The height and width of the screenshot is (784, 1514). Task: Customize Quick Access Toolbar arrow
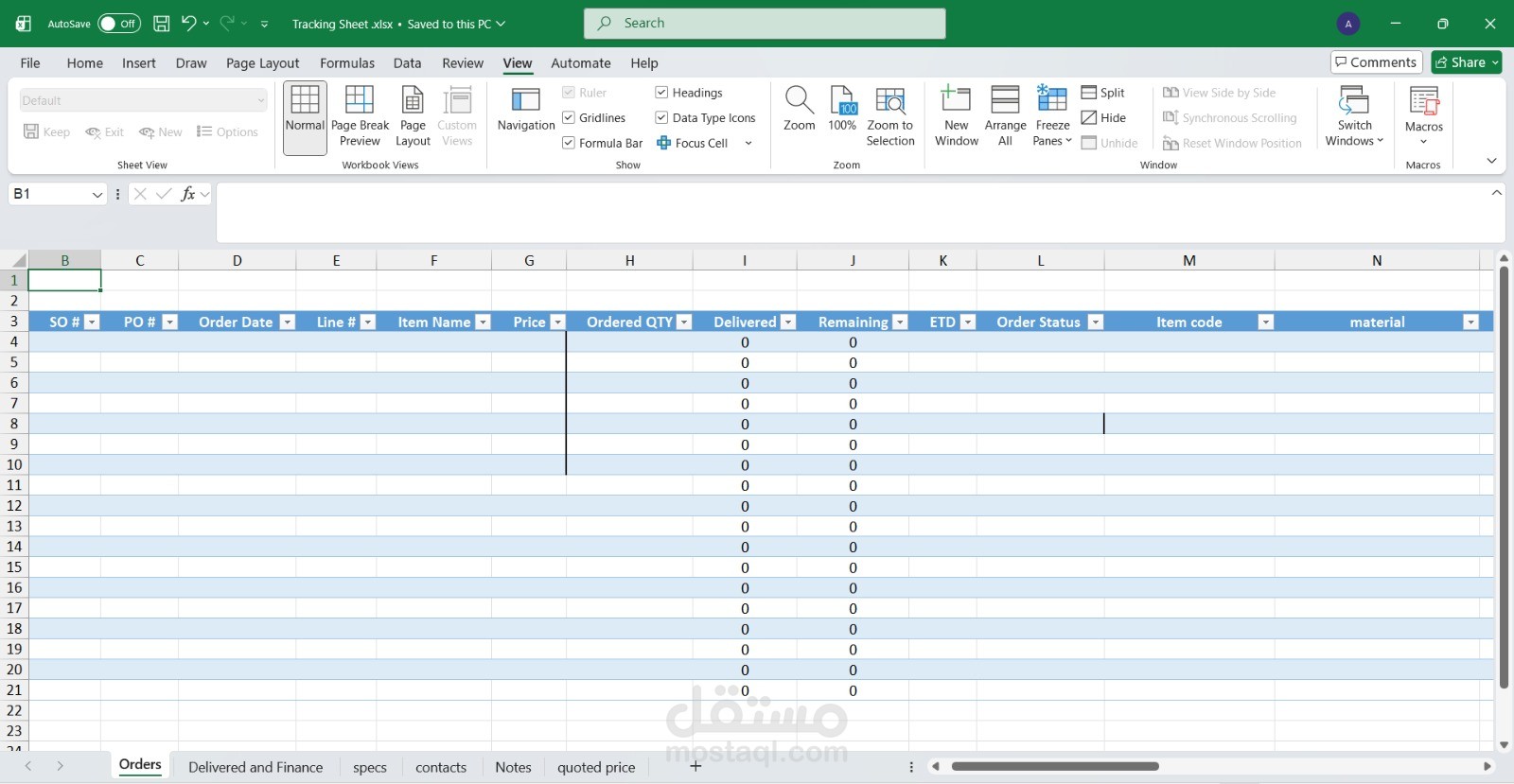pyautogui.click(x=264, y=24)
